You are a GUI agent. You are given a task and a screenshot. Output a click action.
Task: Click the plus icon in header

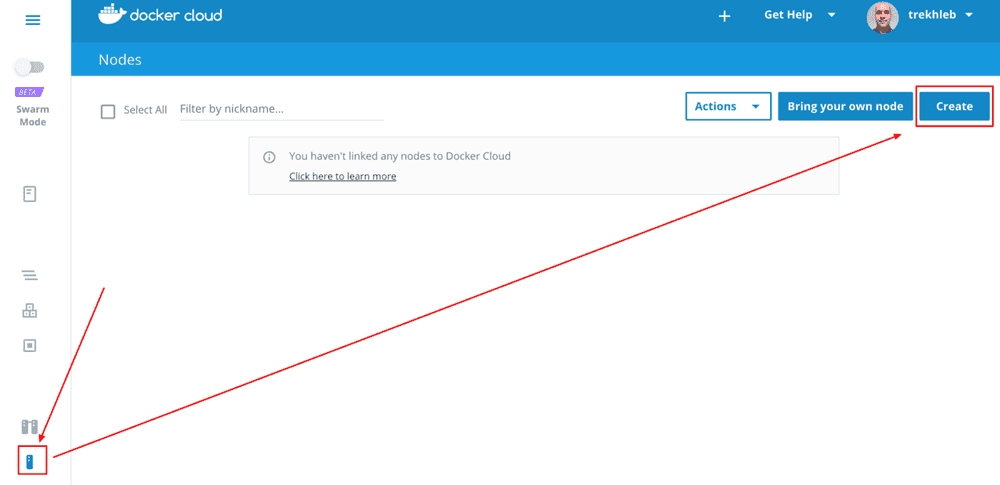(x=724, y=17)
